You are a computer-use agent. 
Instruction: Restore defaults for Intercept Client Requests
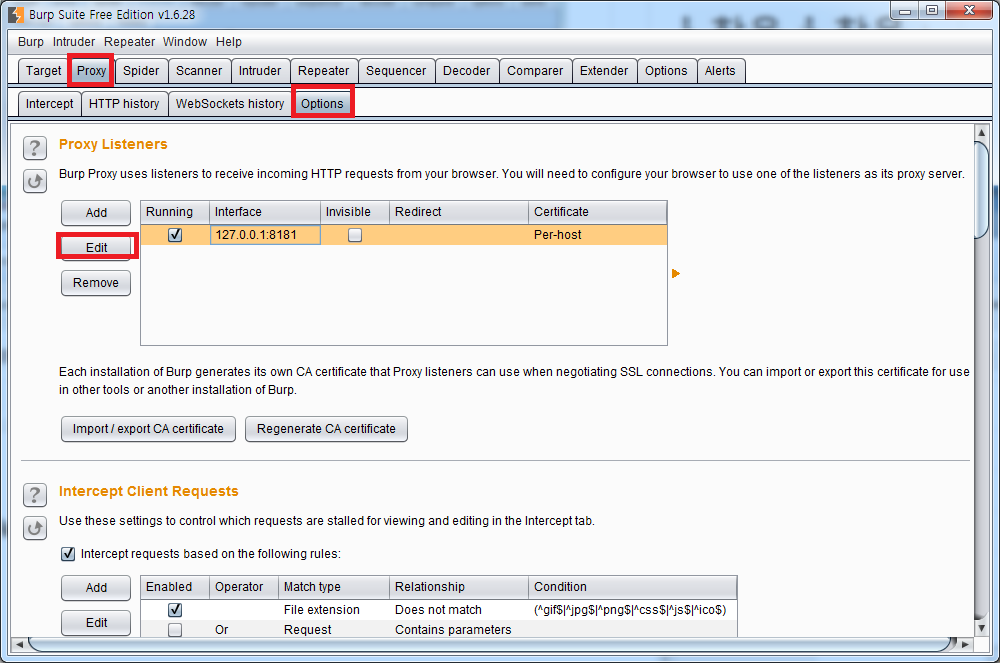coord(34,528)
